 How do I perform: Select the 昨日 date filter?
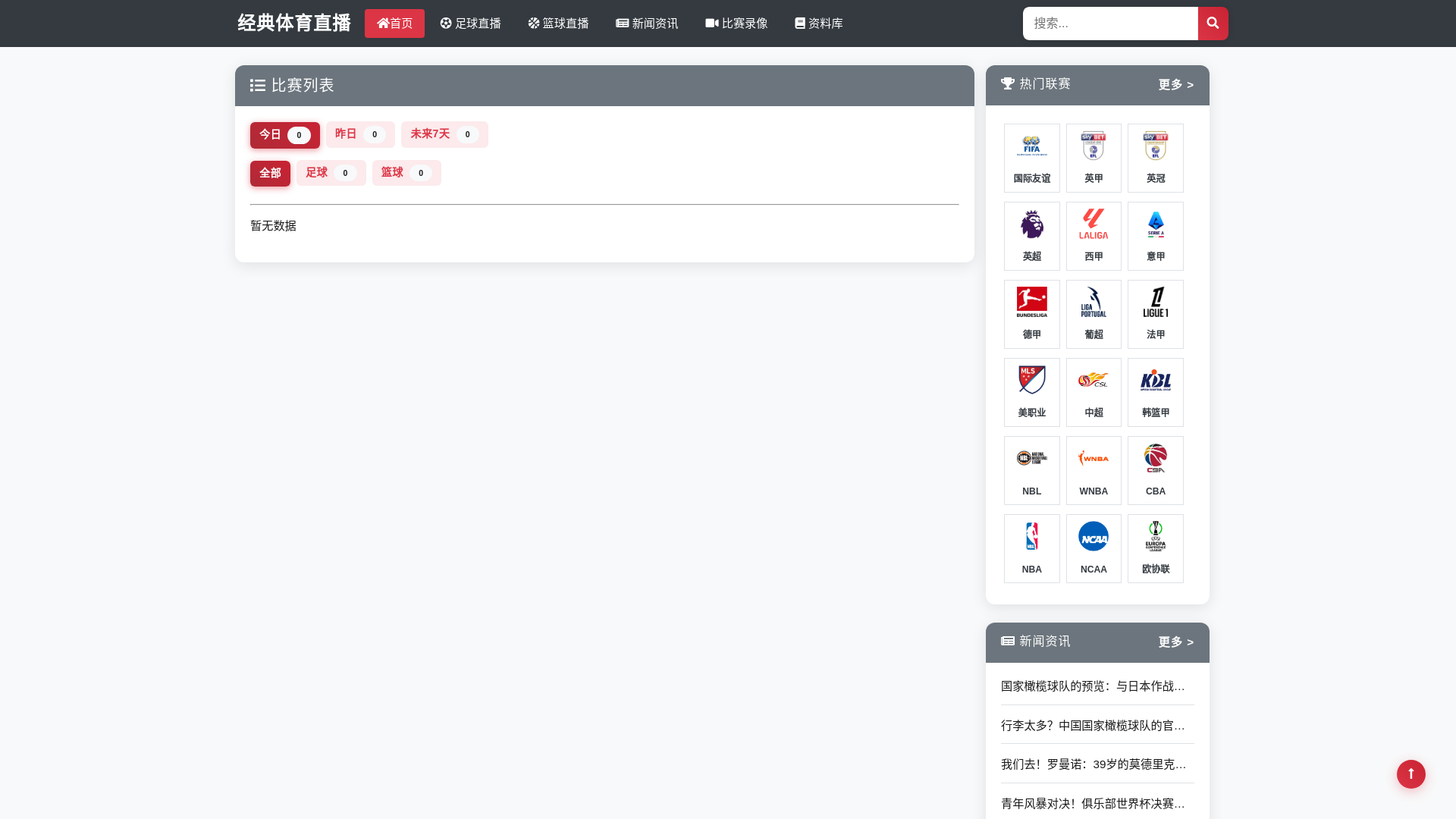tap(360, 134)
